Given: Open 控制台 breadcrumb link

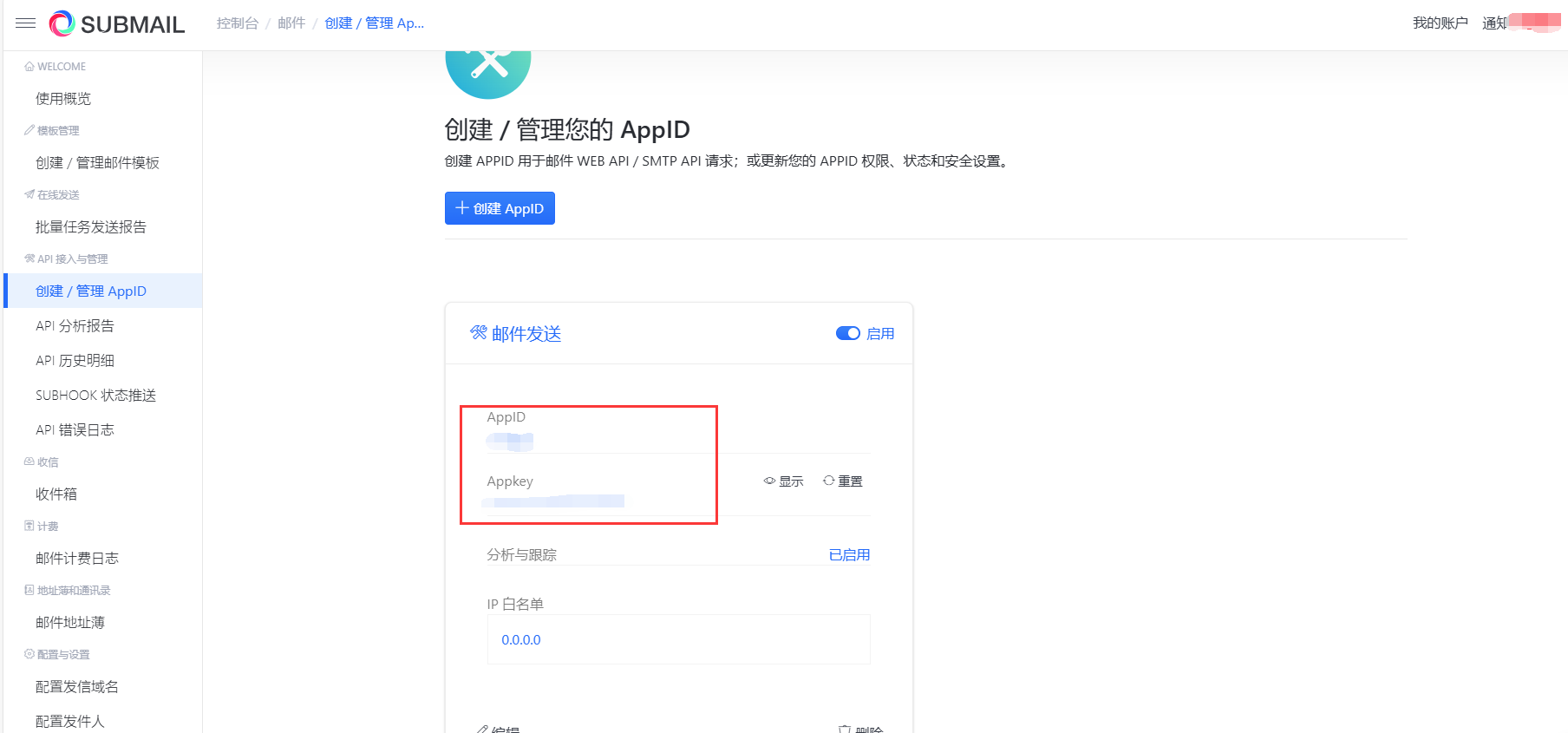Looking at the screenshot, I should [x=238, y=23].
